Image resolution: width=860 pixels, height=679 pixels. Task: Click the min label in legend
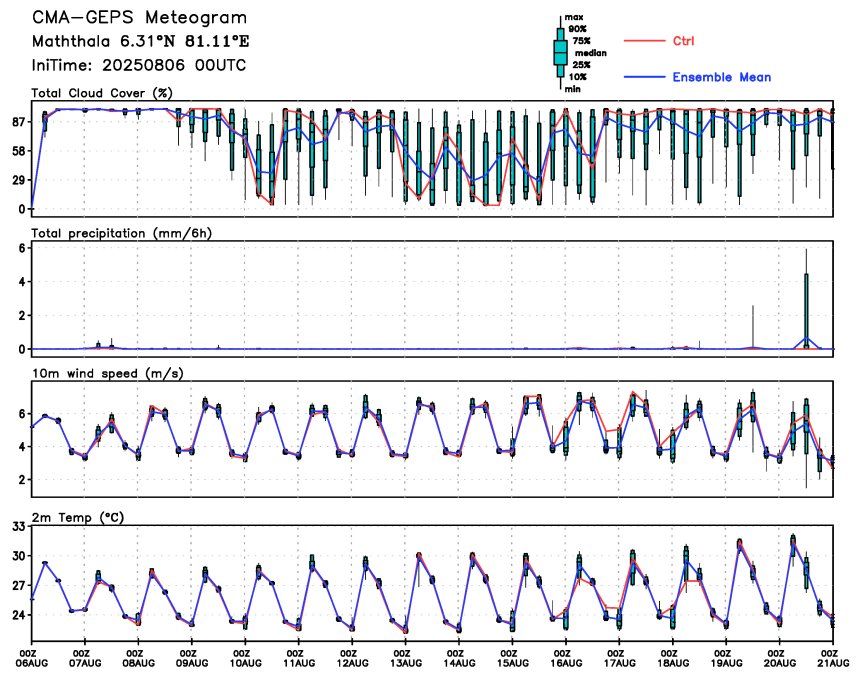point(573,89)
